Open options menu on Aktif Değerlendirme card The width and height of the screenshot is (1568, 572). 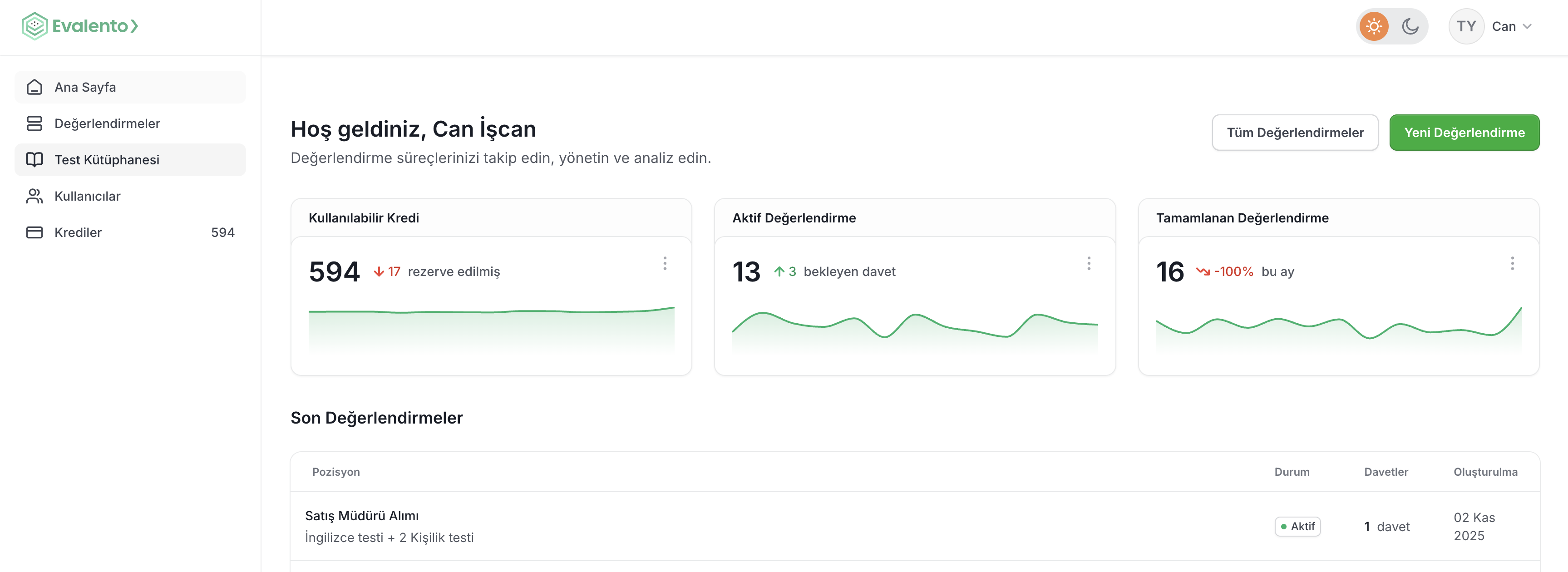[x=1088, y=263]
